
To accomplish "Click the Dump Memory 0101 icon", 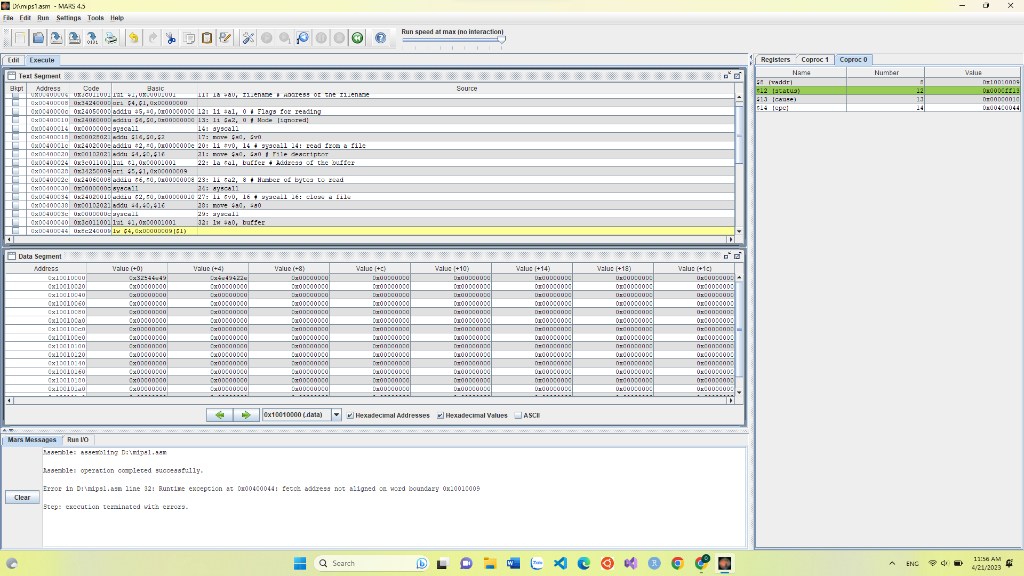I will (90, 38).
